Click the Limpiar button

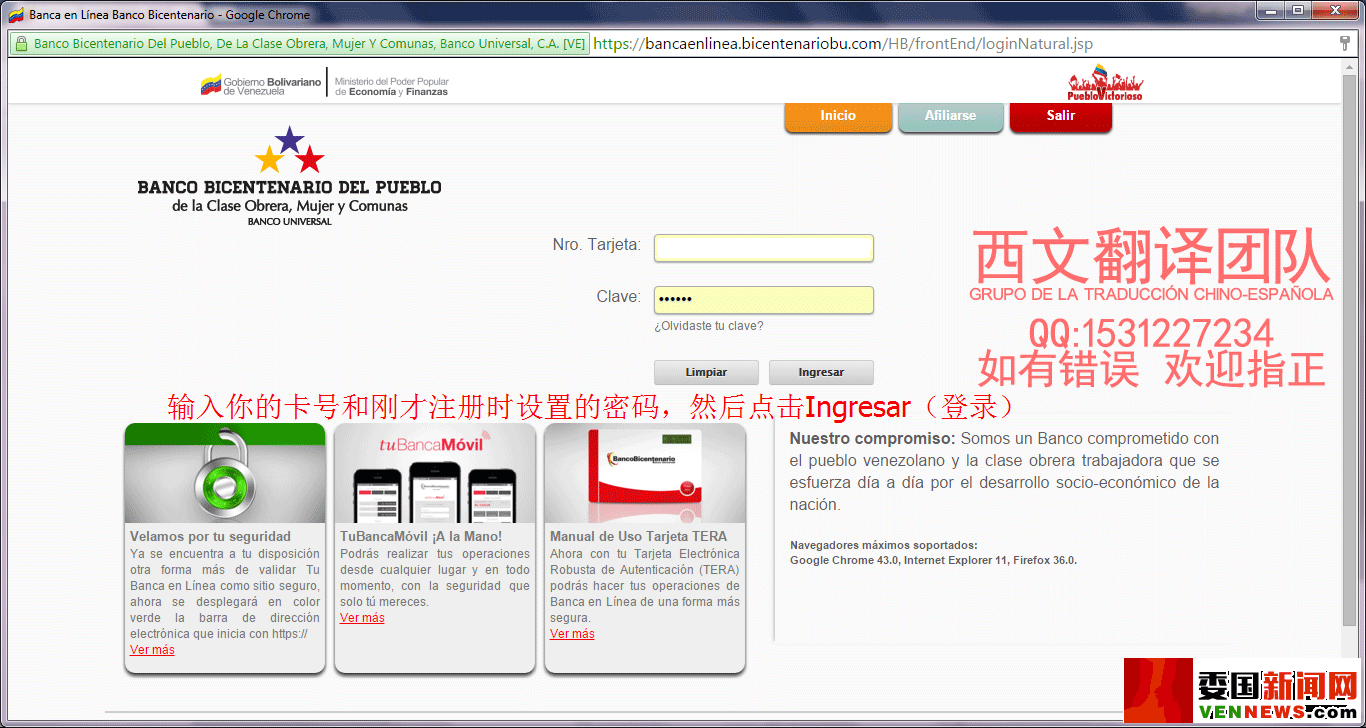tap(706, 372)
